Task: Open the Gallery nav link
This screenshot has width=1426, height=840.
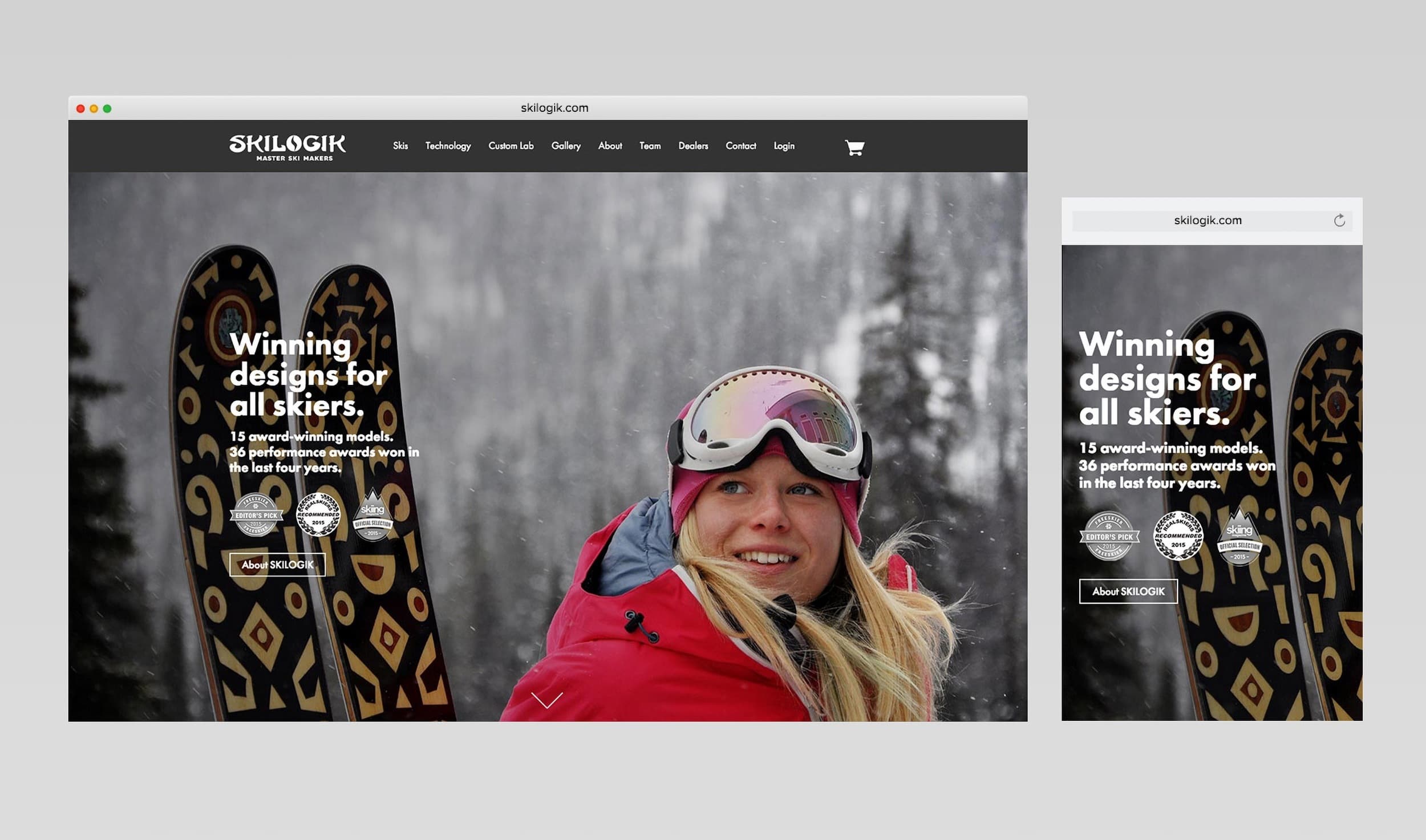Action: pos(566,146)
